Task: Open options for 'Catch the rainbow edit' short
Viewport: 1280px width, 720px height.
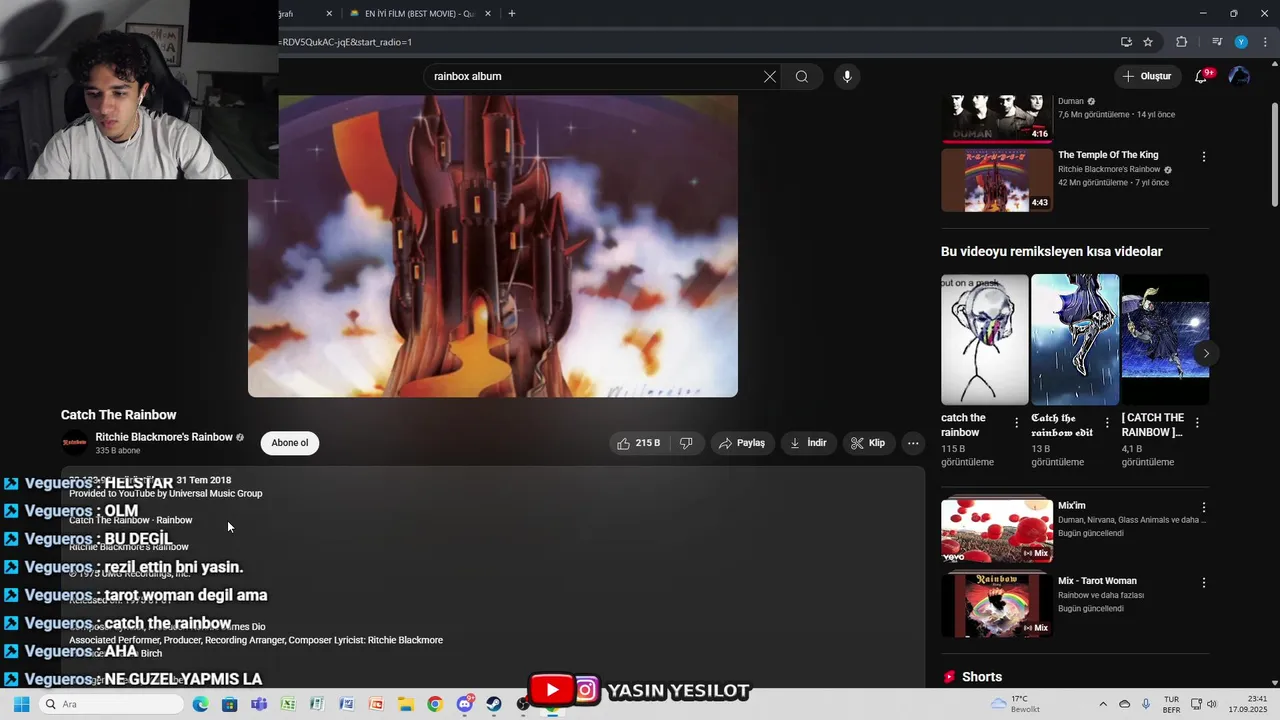Action: coord(1107,423)
